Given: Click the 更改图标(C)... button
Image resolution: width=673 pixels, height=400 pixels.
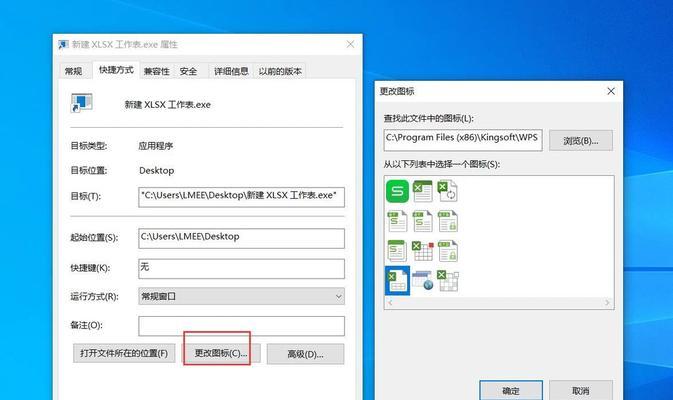Looking at the screenshot, I should click(x=221, y=353).
